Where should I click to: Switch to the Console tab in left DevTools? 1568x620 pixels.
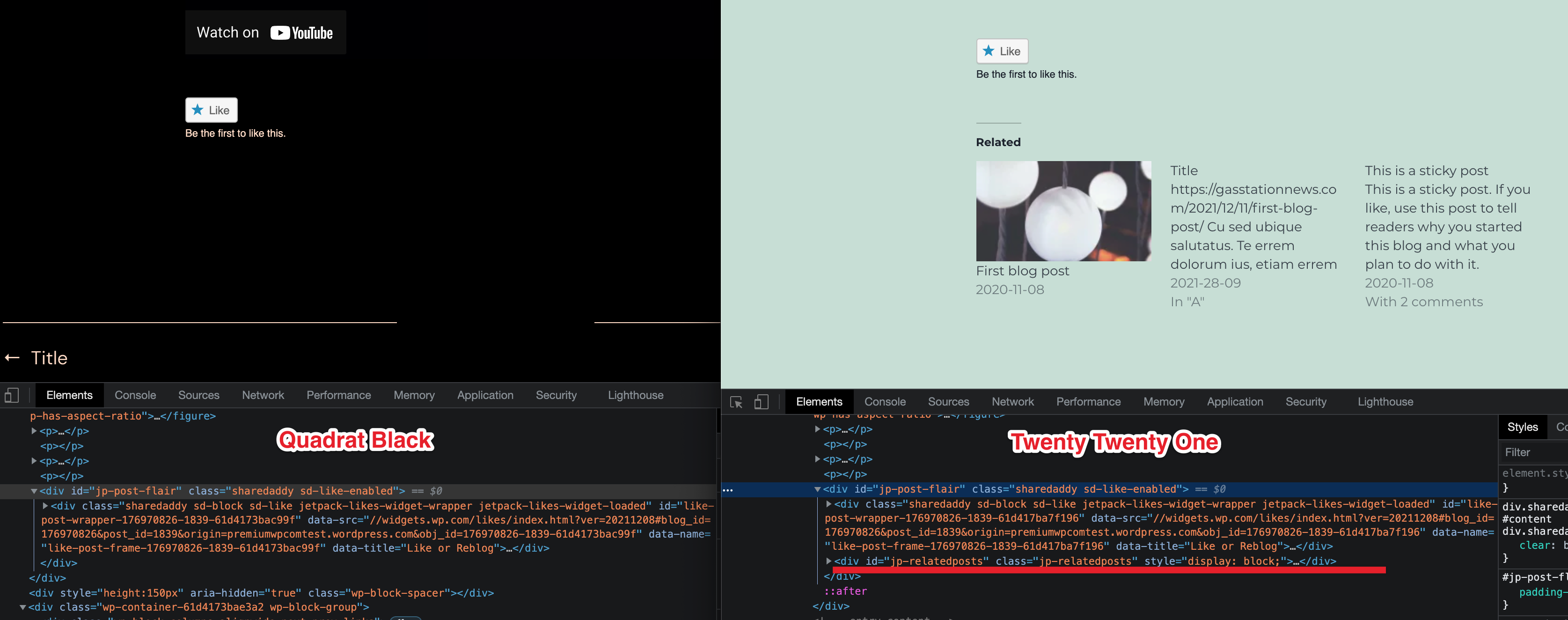pos(135,395)
